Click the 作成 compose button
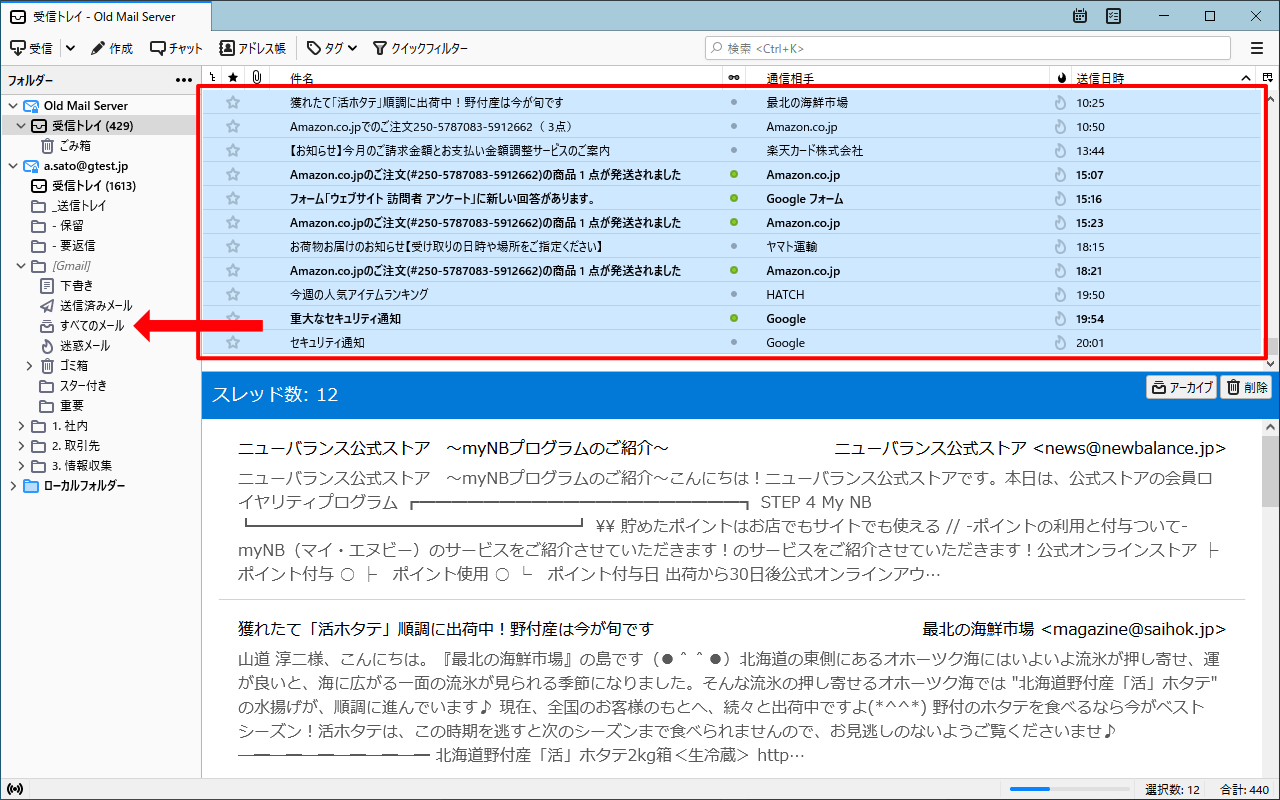Image resolution: width=1280 pixels, height=800 pixels. pos(111,48)
